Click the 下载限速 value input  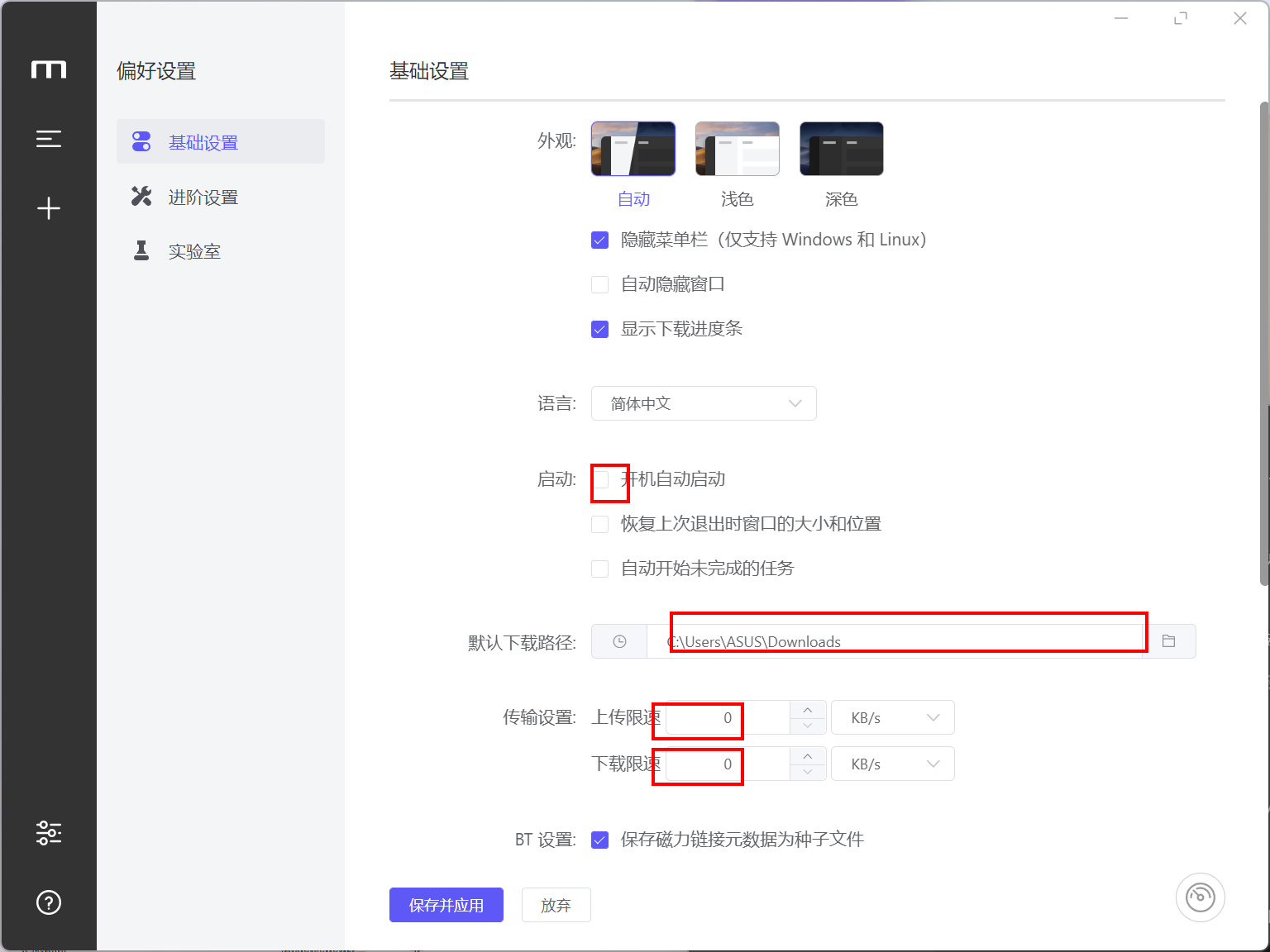click(728, 764)
